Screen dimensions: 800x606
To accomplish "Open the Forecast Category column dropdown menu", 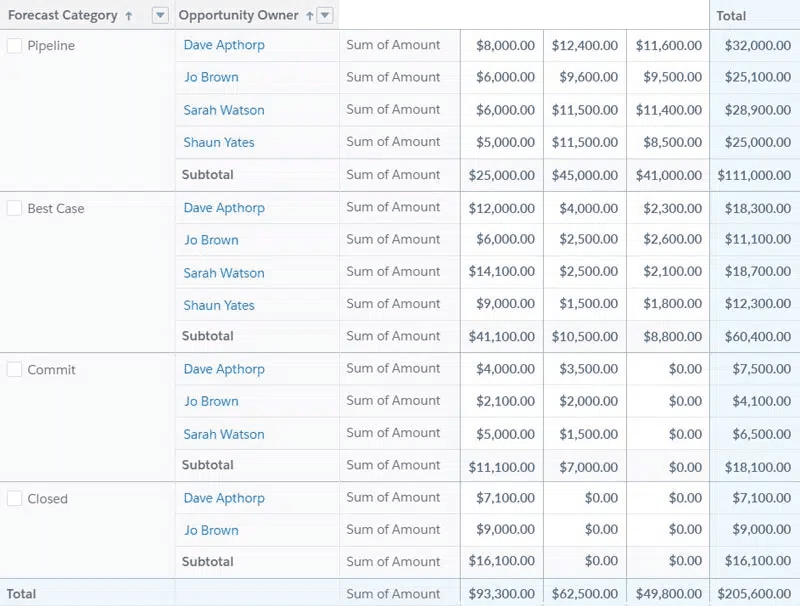I will coord(160,16).
